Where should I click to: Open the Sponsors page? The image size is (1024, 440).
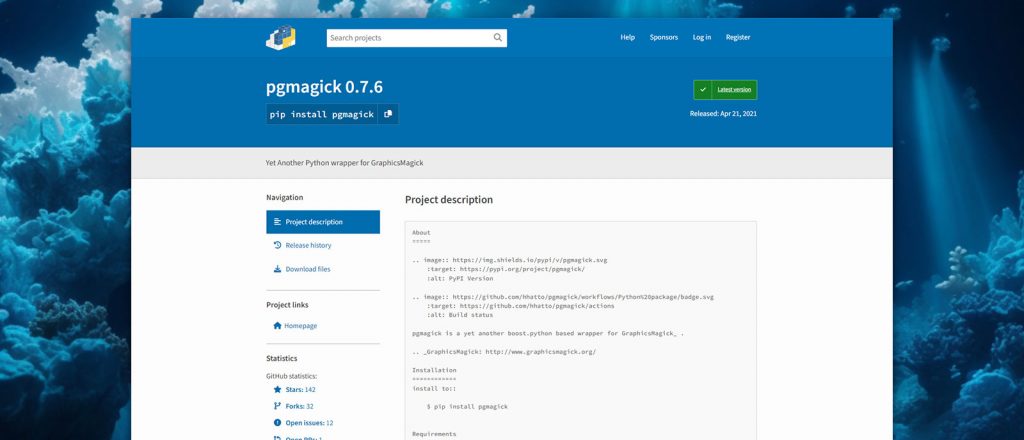coord(664,37)
